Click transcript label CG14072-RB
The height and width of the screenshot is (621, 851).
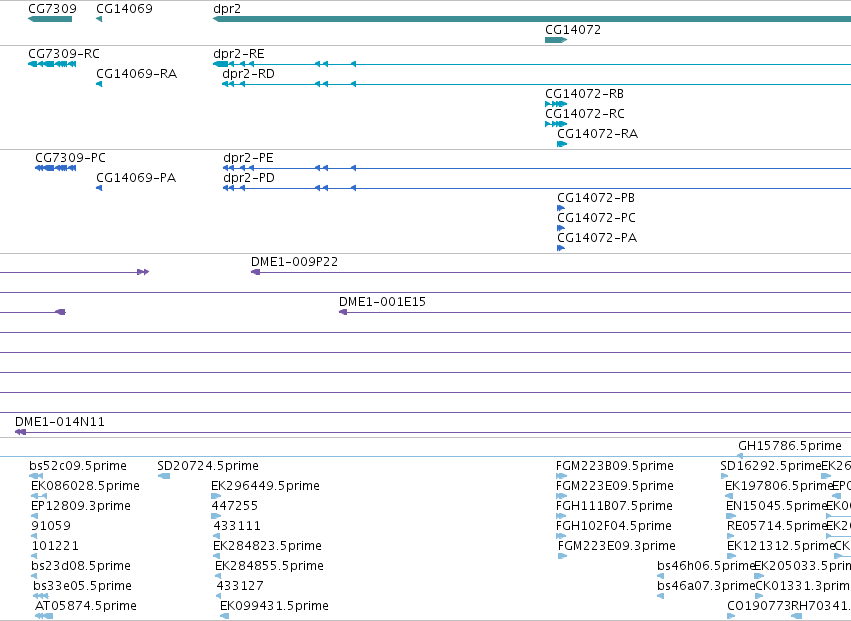[585, 94]
